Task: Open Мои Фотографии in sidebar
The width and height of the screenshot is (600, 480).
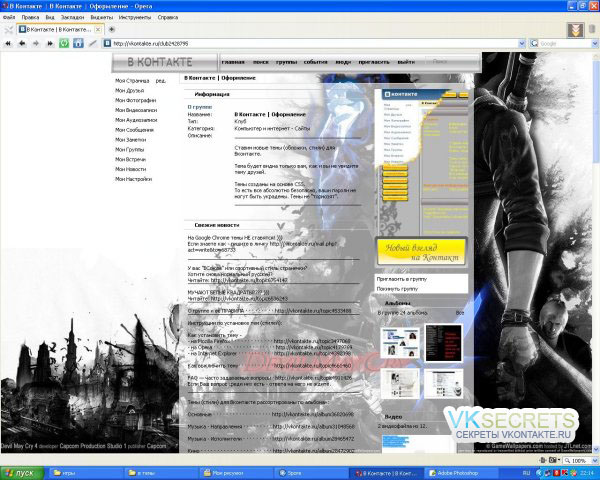Action: (135, 100)
